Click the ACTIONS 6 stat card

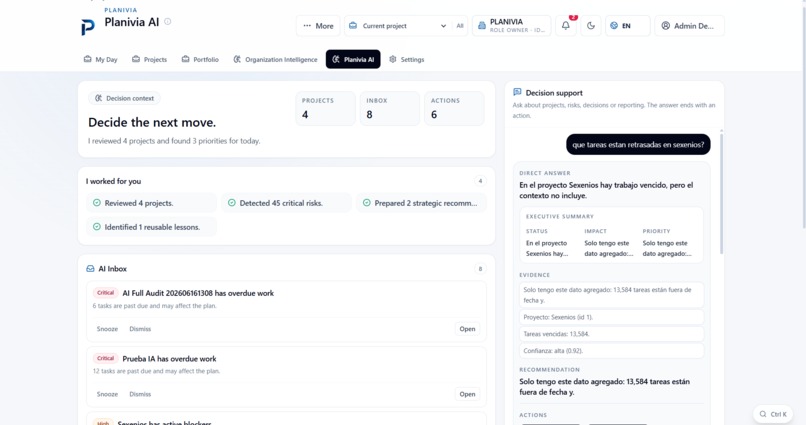(454, 108)
